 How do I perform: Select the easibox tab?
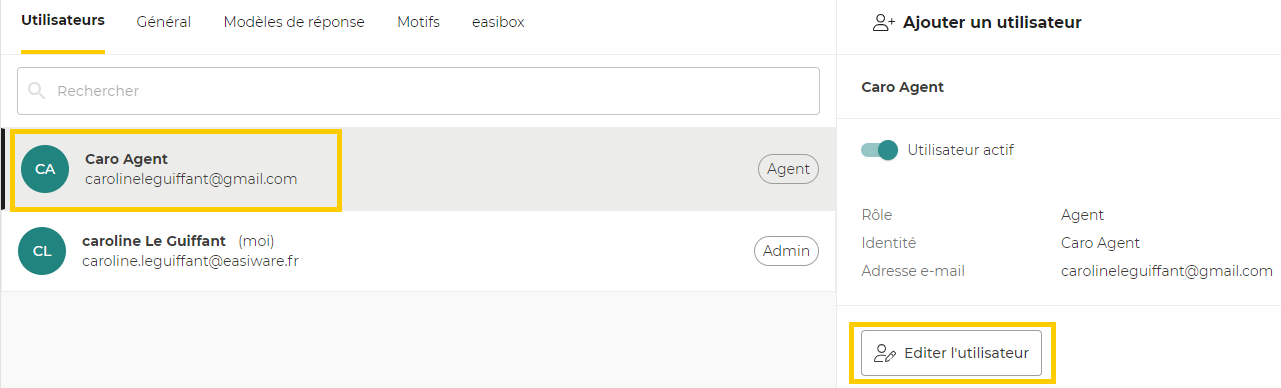(x=498, y=22)
